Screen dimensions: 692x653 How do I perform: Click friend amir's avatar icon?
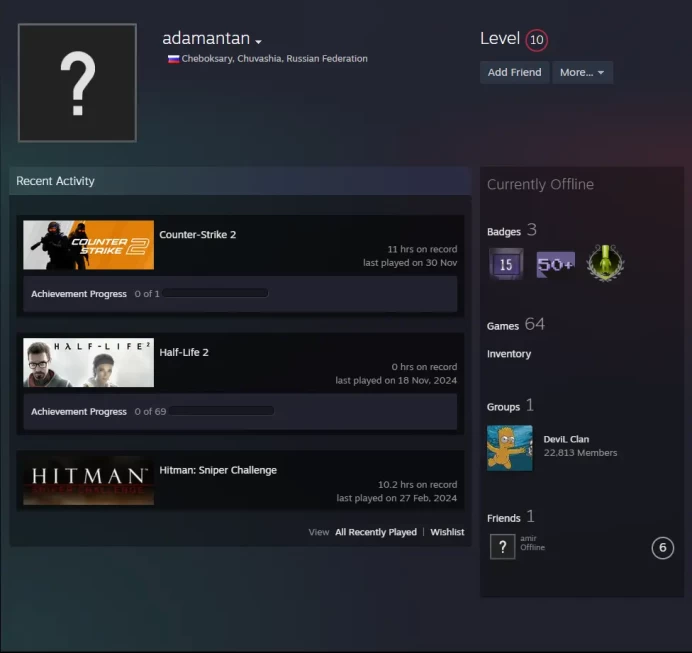click(x=503, y=547)
